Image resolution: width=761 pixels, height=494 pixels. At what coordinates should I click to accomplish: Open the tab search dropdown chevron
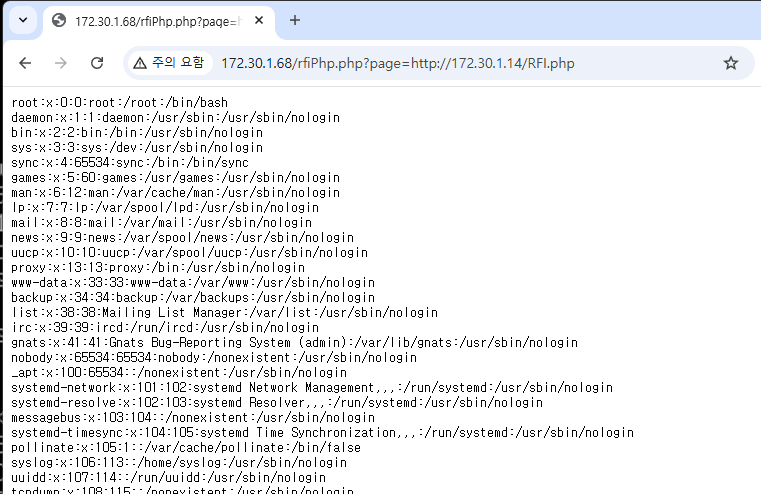click(x=22, y=20)
